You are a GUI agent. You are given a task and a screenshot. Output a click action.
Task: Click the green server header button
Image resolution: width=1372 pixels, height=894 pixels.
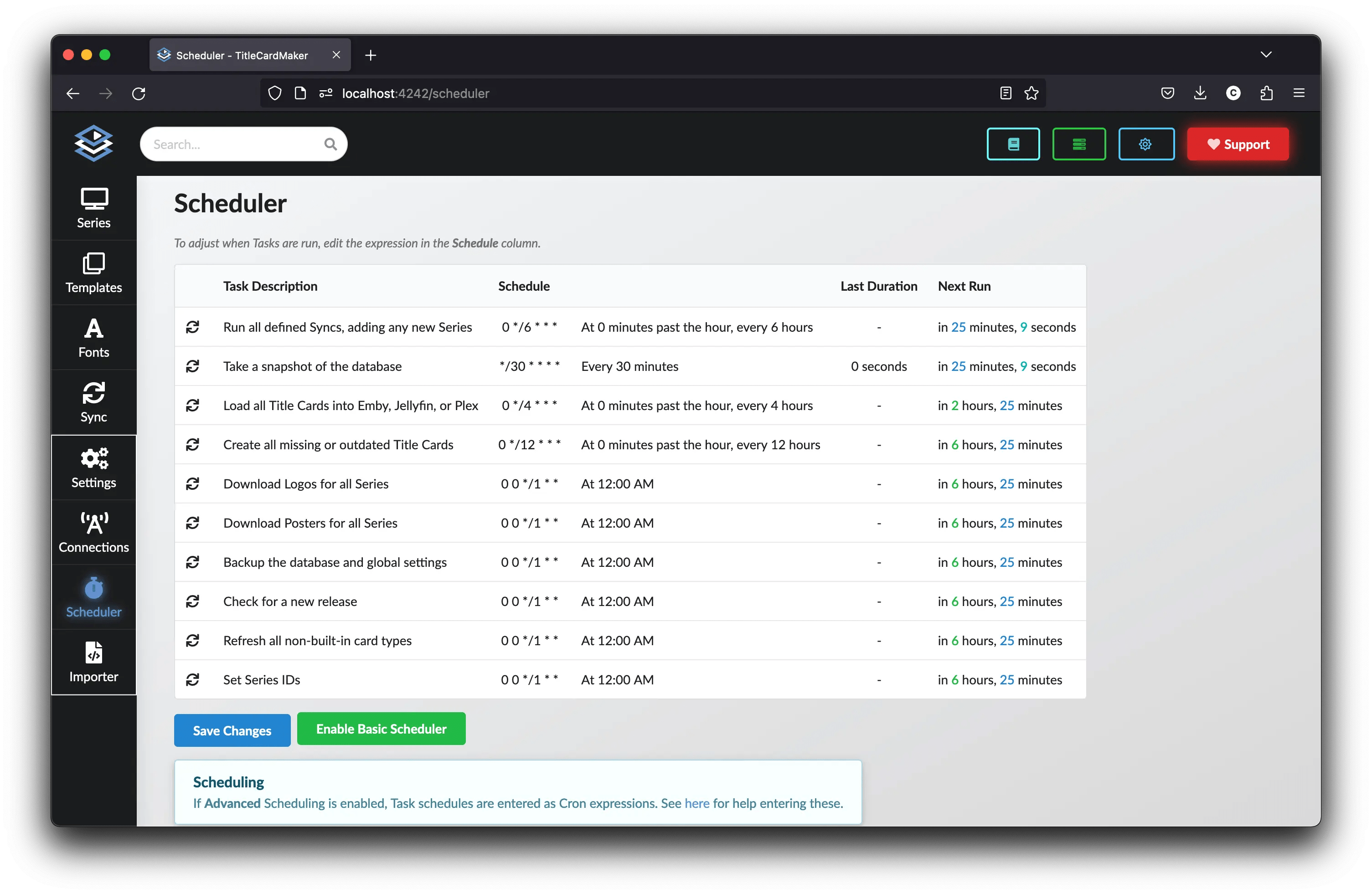[x=1078, y=144]
